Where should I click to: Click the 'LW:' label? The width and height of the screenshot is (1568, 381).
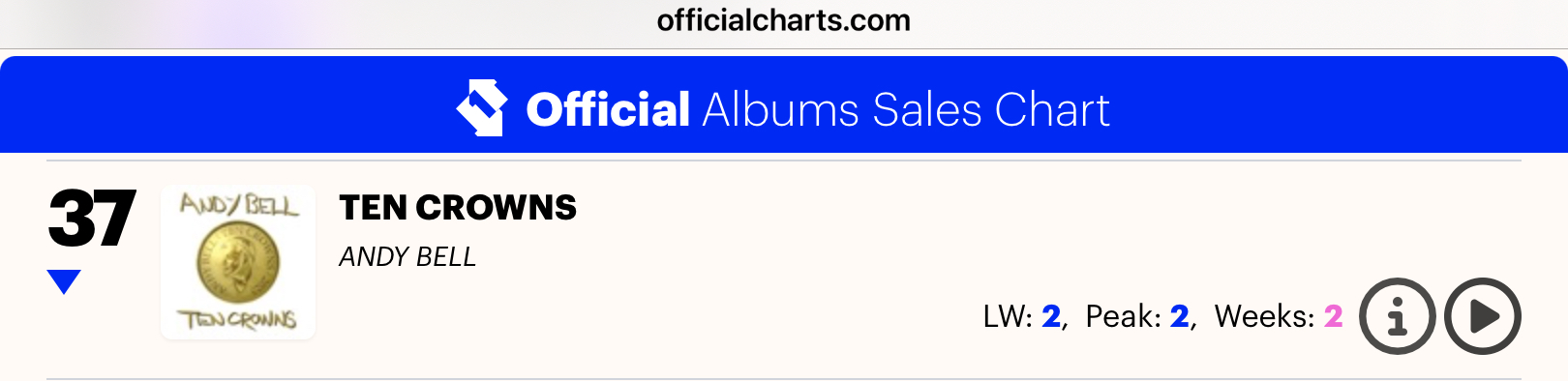(1009, 316)
